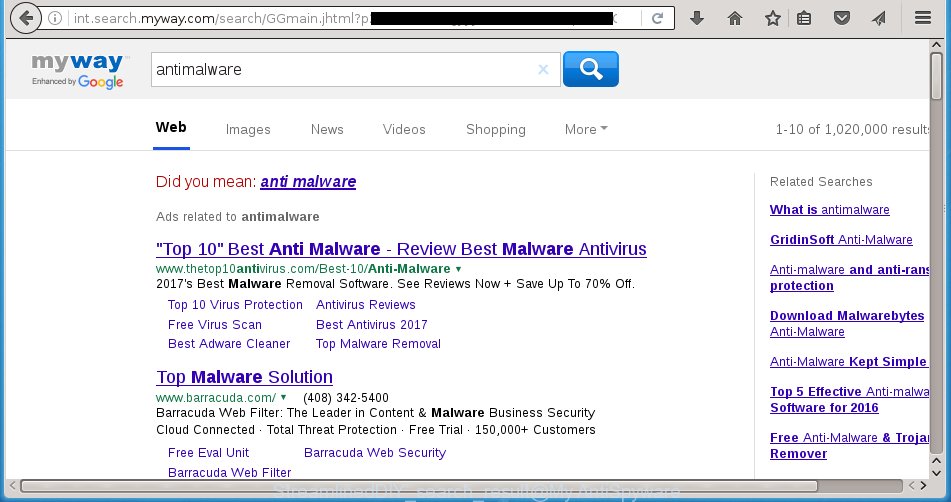Click the 'anti malware' suggestion link

308,181
